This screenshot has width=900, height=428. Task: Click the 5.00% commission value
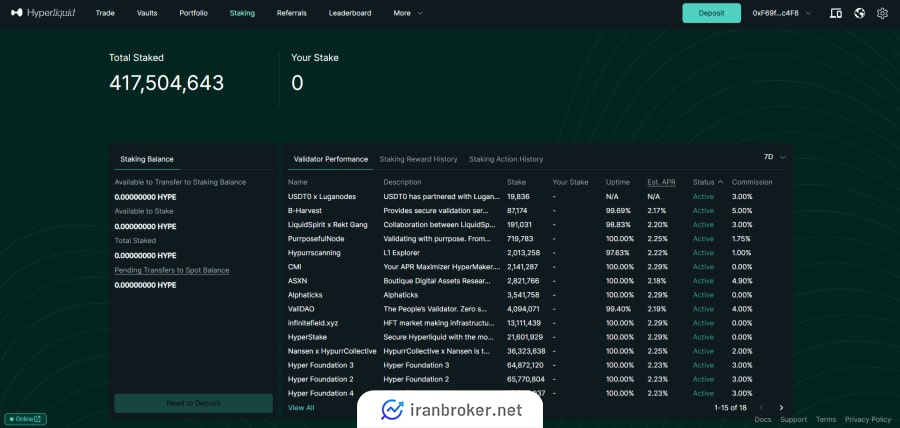(x=742, y=211)
